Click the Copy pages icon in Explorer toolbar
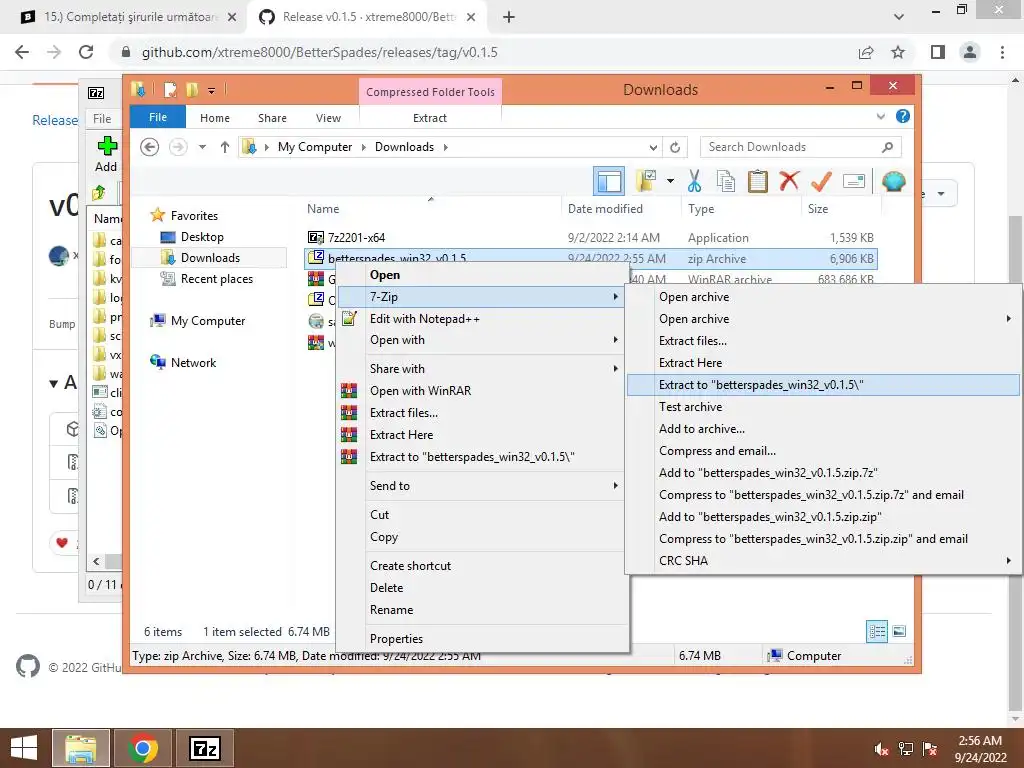Image resolution: width=1024 pixels, height=768 pixels. 726,181
